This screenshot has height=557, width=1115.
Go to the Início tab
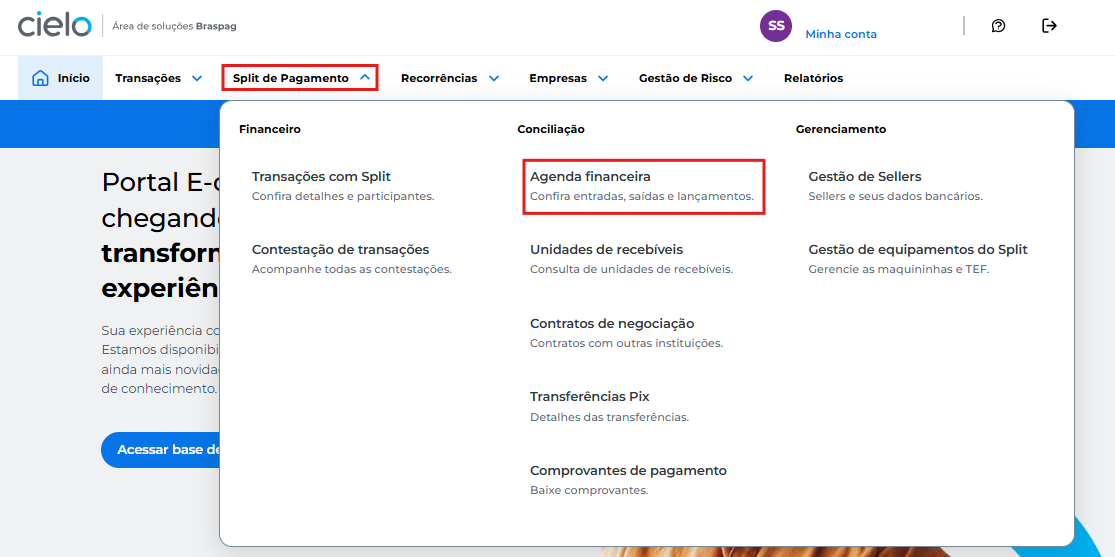point(60,78)
